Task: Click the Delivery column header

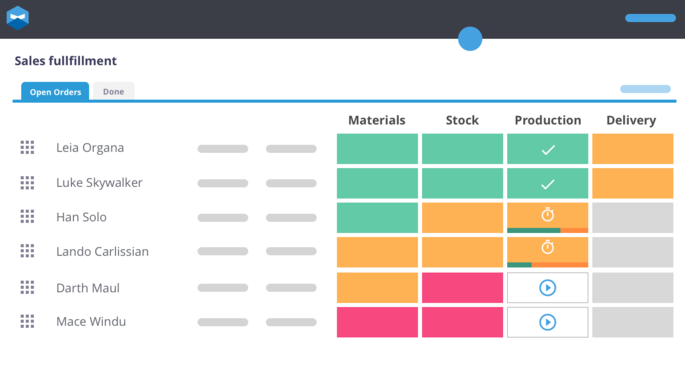Action: pyautogui.click(x=631, y=120)
